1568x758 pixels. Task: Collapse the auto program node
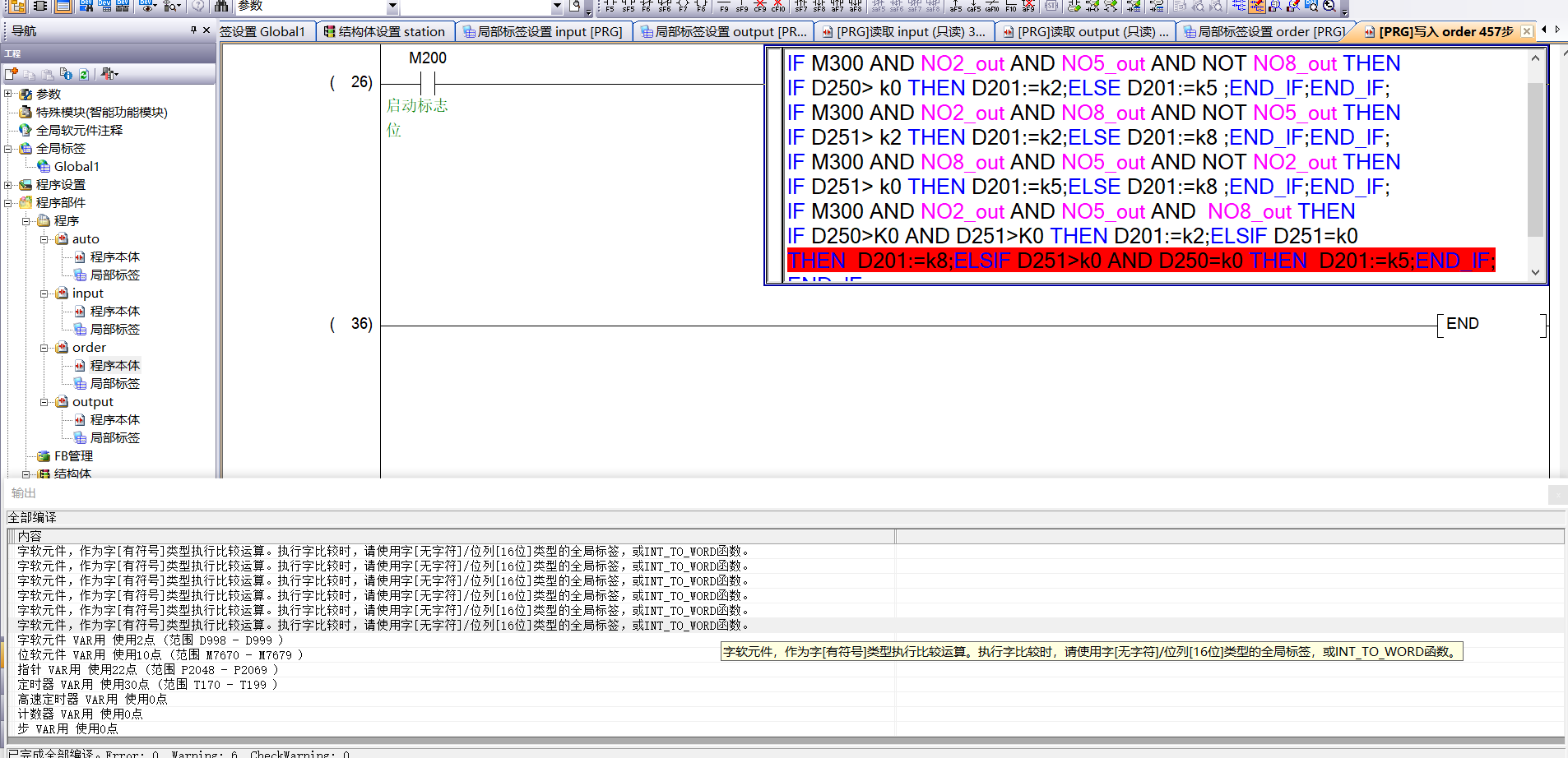tap(44, 239)
